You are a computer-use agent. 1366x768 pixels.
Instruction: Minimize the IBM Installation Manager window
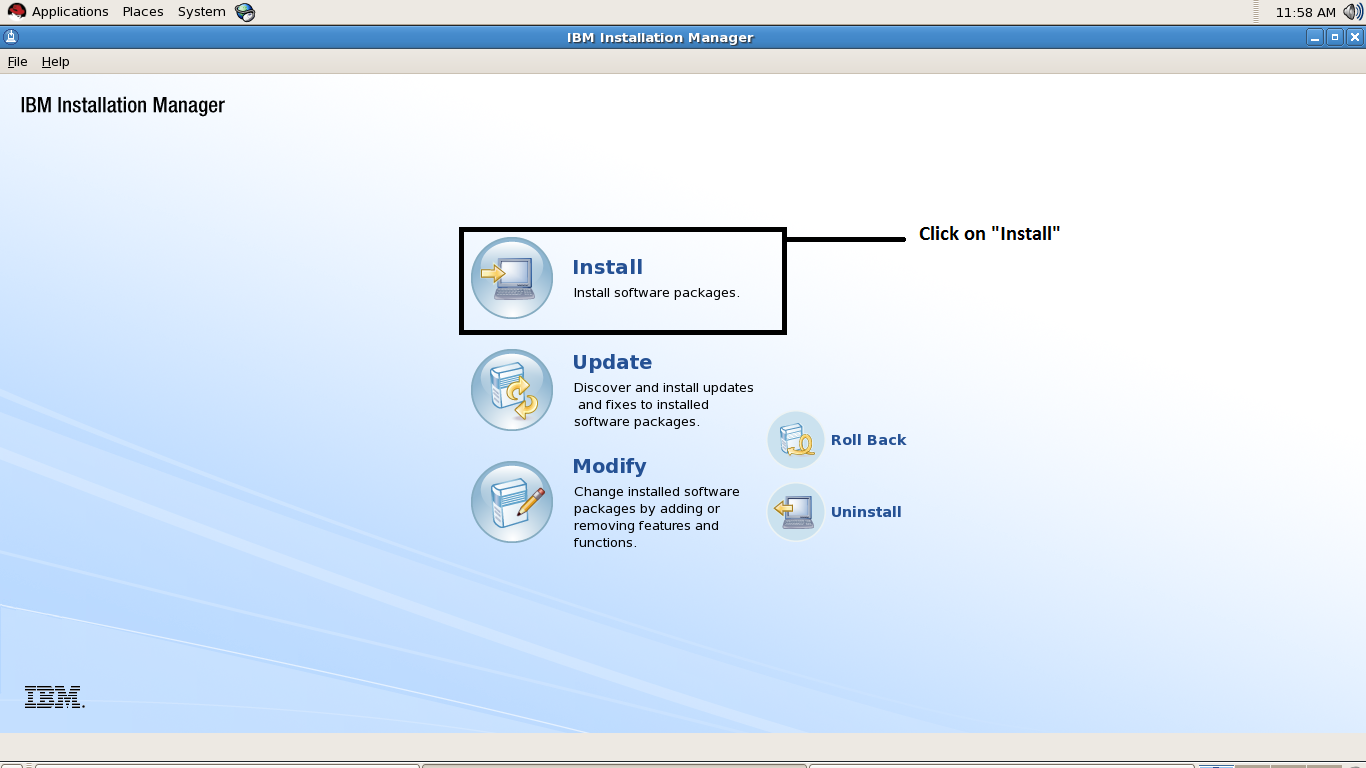[1315, 38]
